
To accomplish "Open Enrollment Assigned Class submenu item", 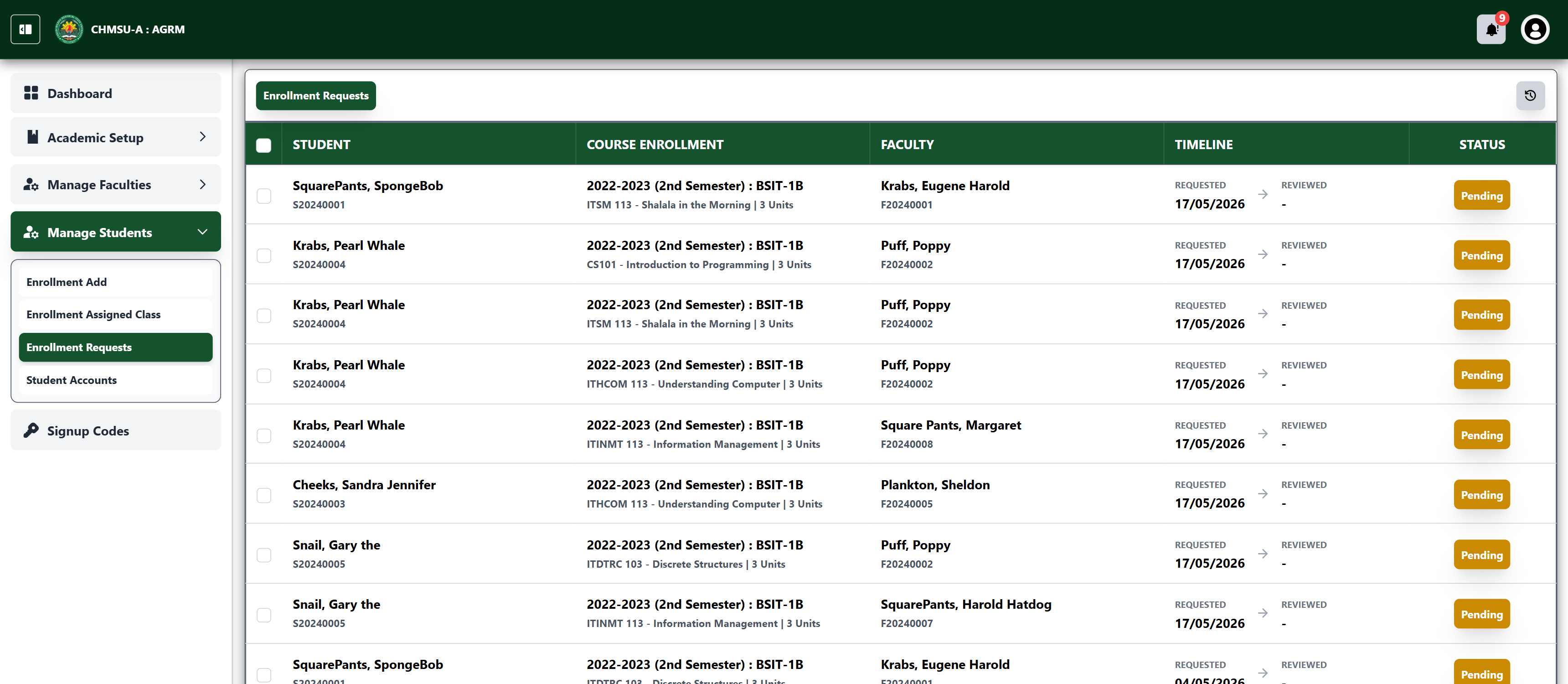I will pyautogui.click(x=116, y=314).
